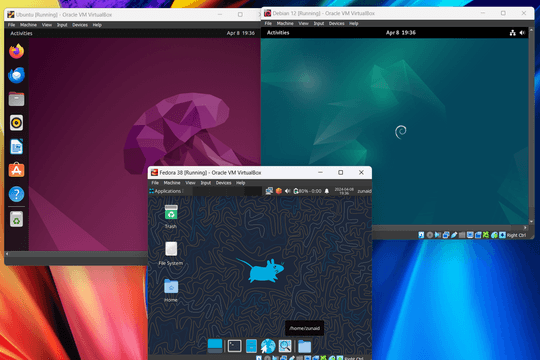Image resolution: width=540 pixels, height=360 pixels.
Task: Click the network adapter icon in Debian status bar
Action: pos(446,235)
